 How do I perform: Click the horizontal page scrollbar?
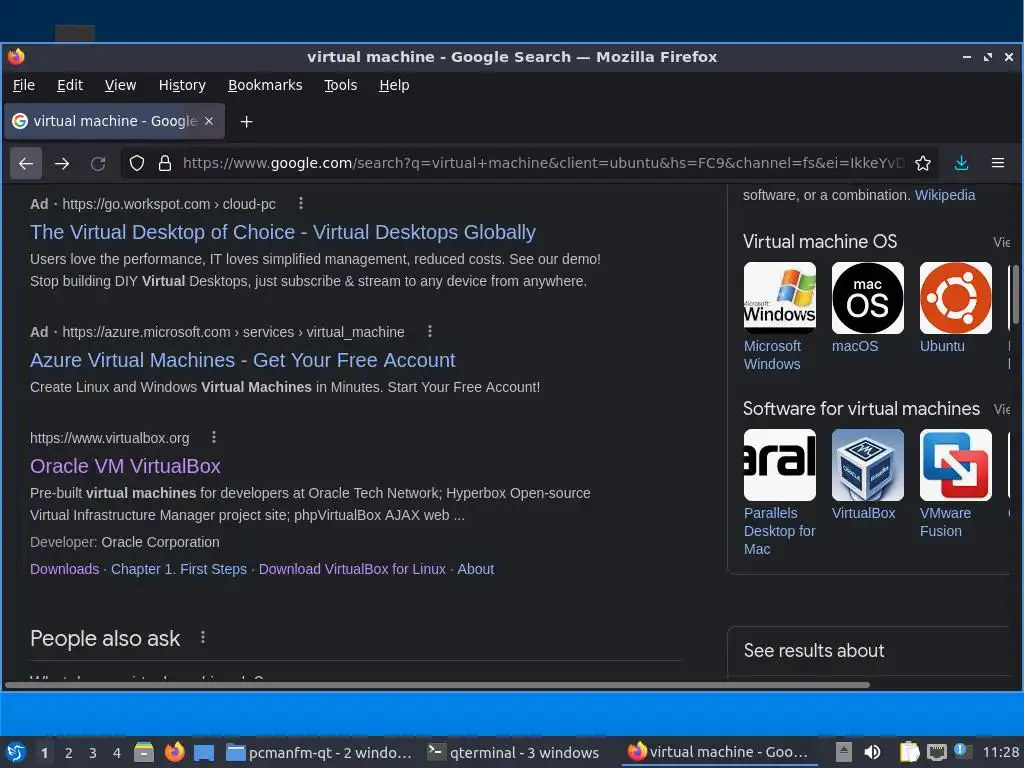[x=438, y=685]
